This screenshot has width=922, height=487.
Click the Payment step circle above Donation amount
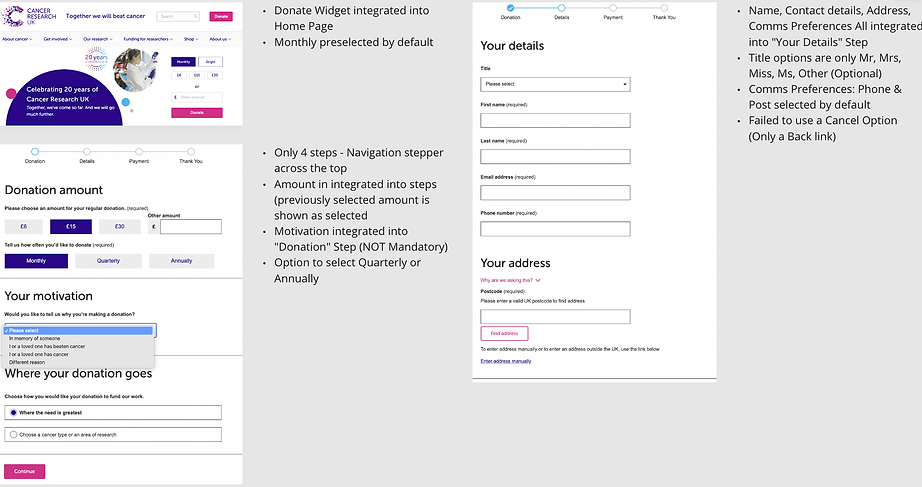pos(139,152)
